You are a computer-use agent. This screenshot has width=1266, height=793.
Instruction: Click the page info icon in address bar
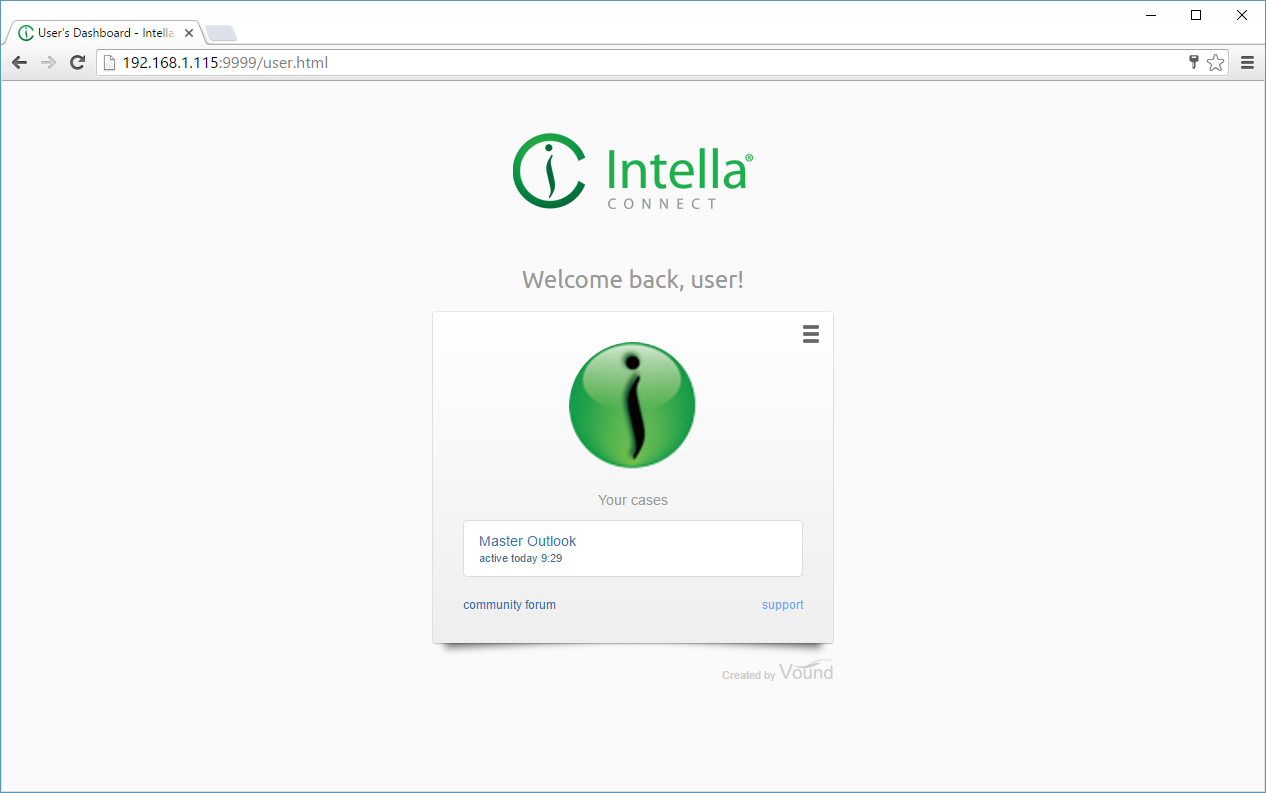(x=107, y=62)
